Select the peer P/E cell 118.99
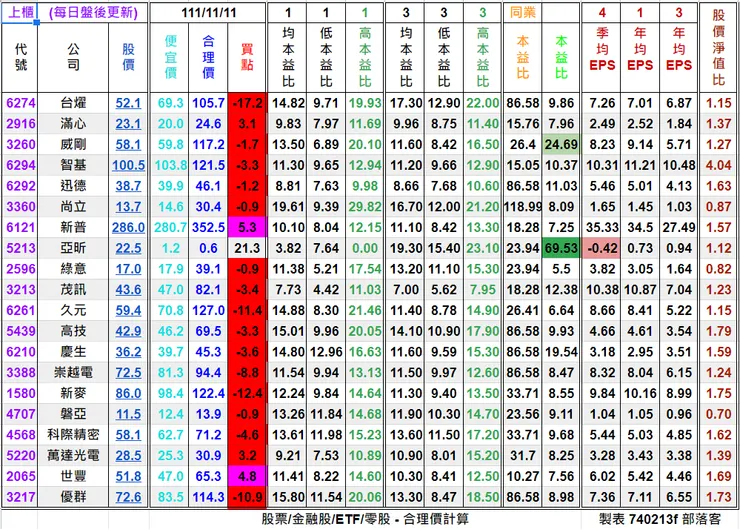The height and width of the screenshot is (530, 740). (522, 207)
